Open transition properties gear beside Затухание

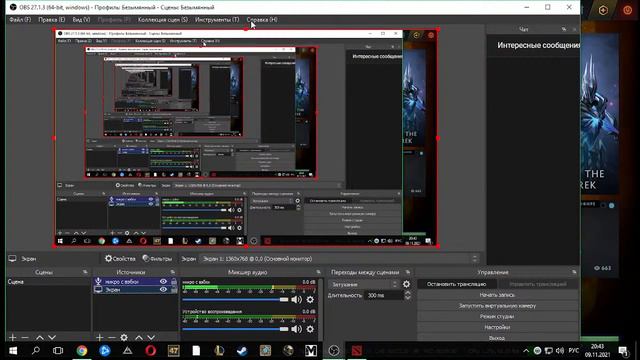(x=407, y=284)
